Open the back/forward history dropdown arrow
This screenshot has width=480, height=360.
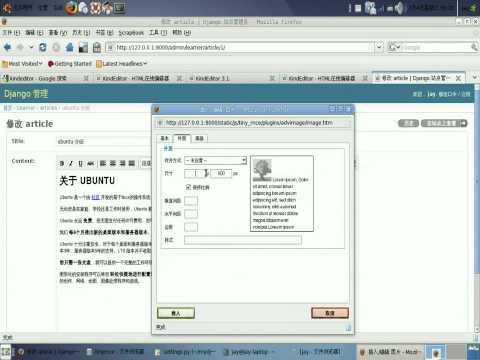pos(31,47)
